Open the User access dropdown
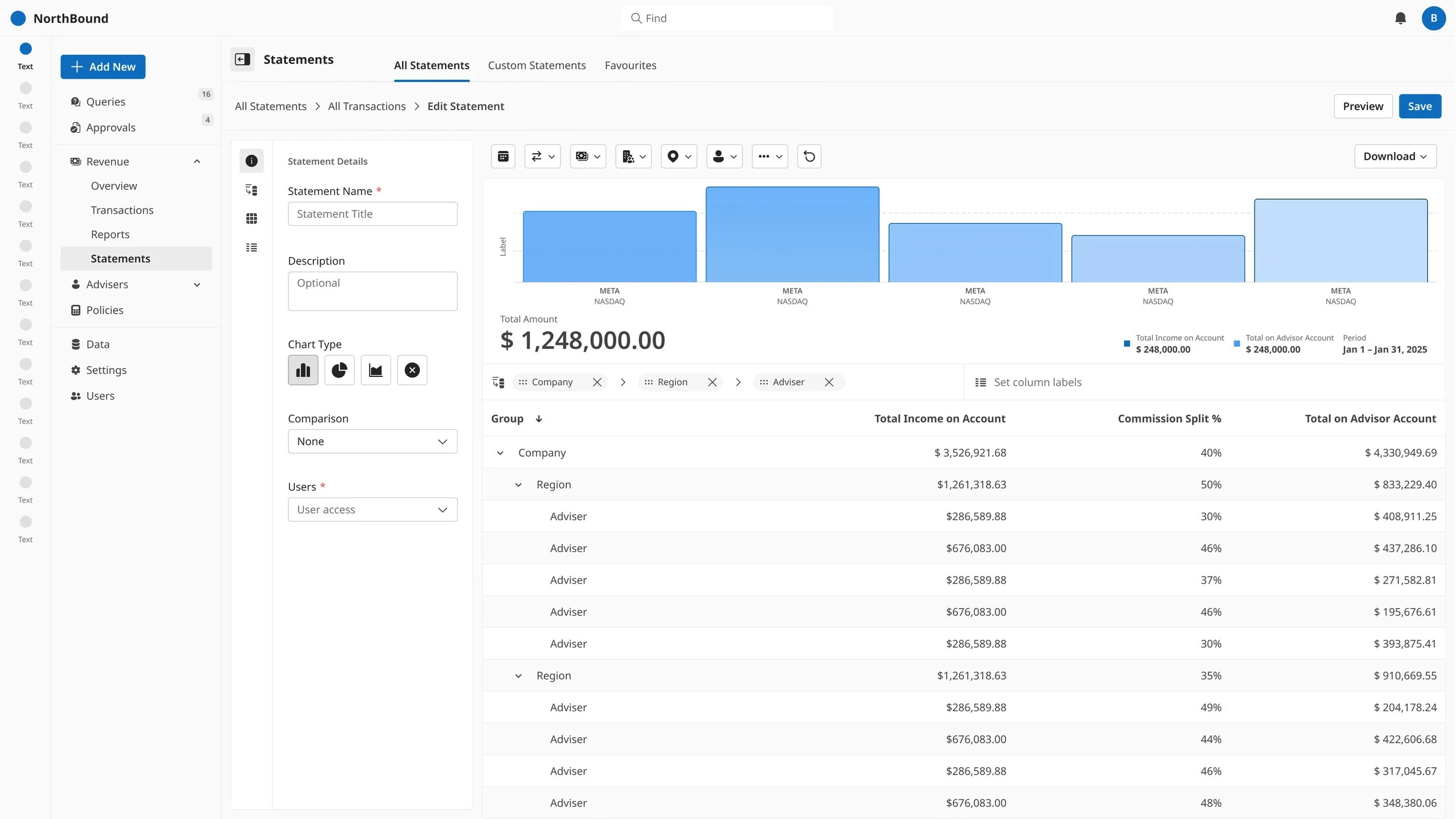1456x819 pixels. click(x=372, y=510)
